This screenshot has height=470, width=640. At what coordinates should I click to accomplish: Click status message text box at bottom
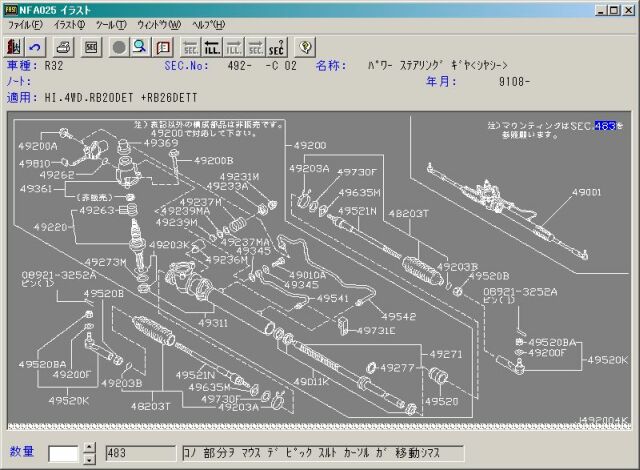point(323,453)
